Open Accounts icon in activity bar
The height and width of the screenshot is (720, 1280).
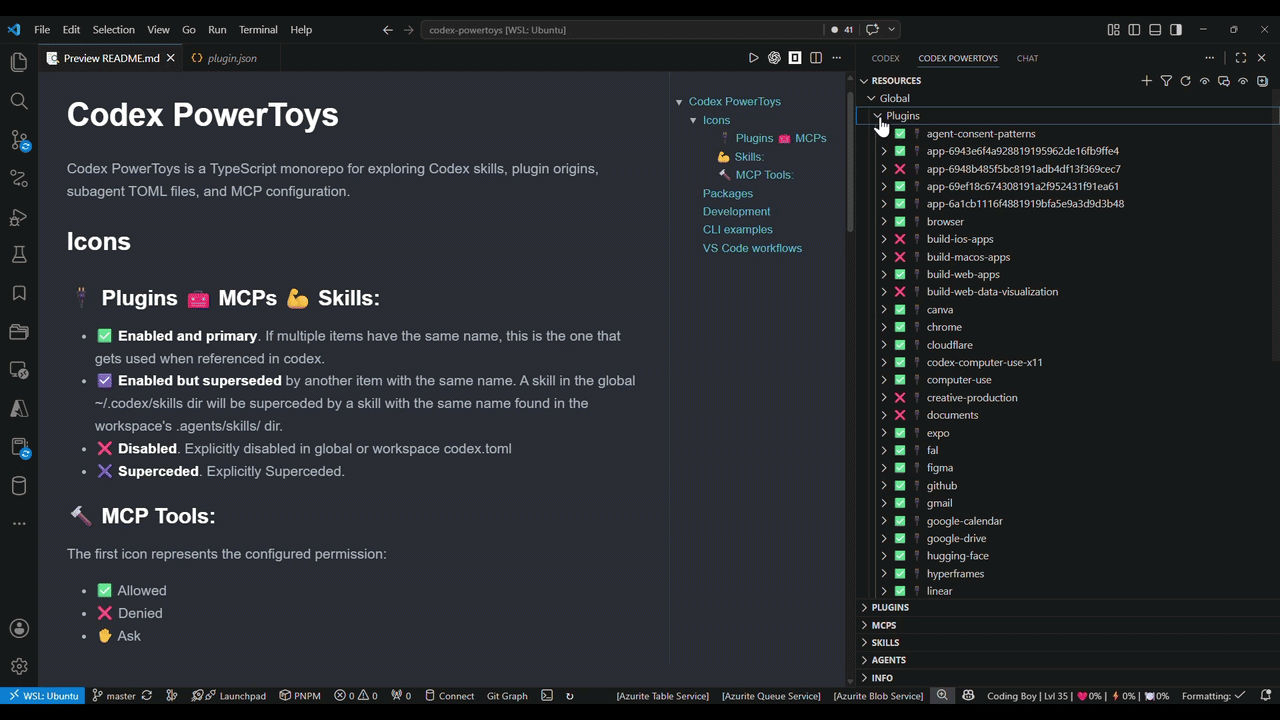(x=18, y=628)
